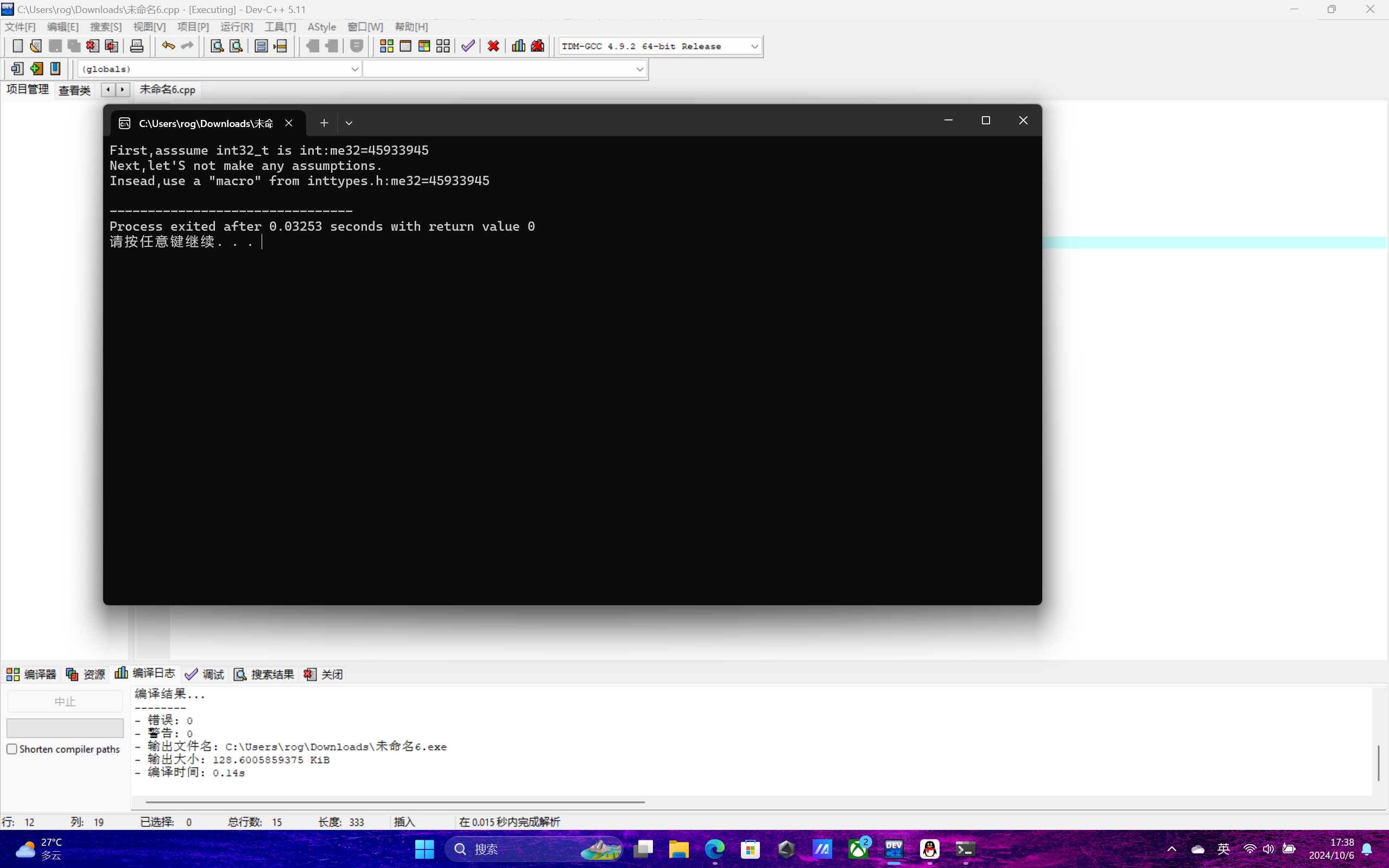
Task: Click the compile log horizontal scrollbar
Action: click(395, 802)
